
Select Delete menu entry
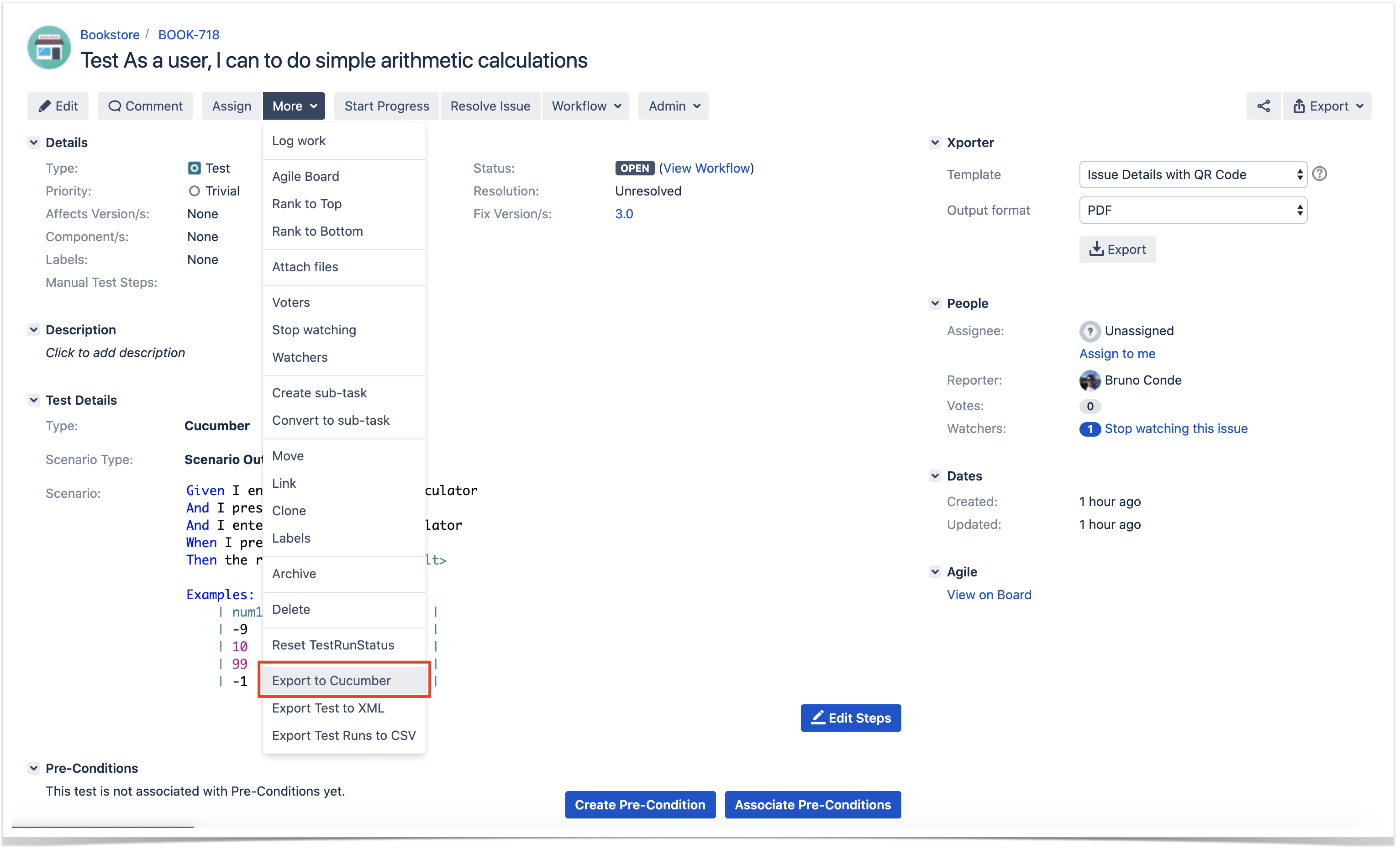tap(345, 610)
